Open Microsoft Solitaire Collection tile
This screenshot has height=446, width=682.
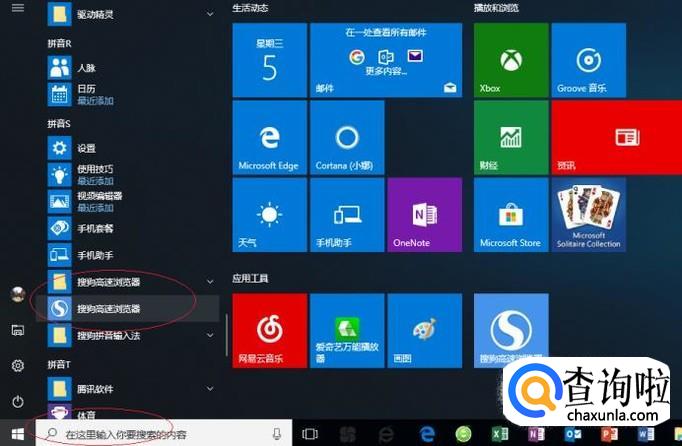point(589,215)
